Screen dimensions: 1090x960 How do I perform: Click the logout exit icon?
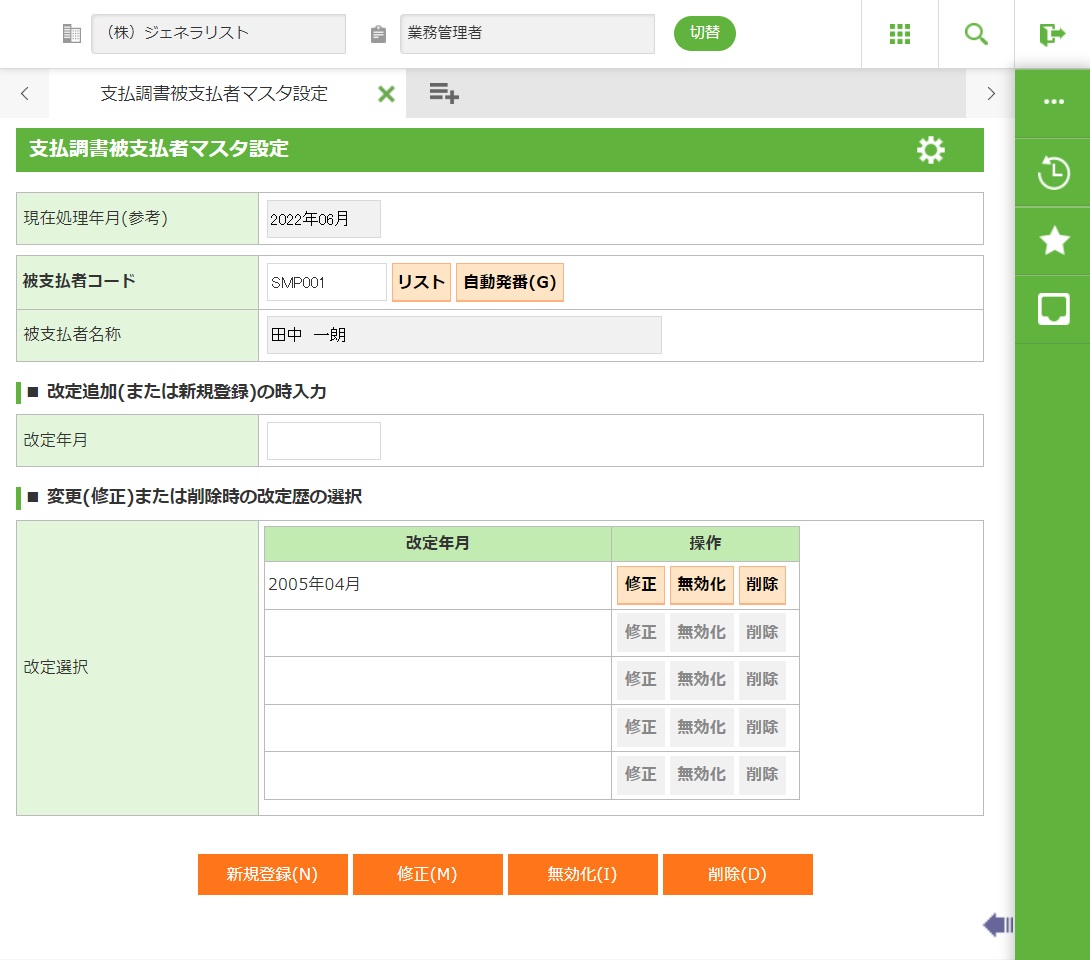[1052, 34]
